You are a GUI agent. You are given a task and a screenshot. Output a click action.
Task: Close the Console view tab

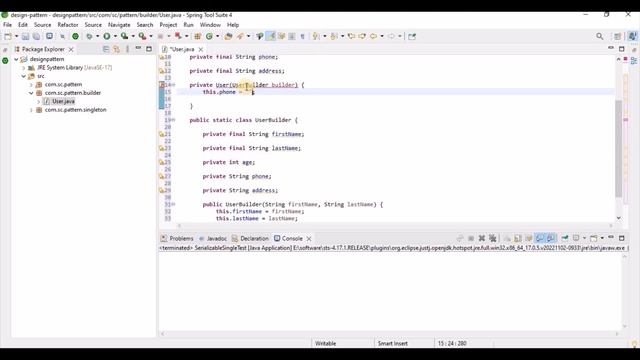tap(309, 238)
